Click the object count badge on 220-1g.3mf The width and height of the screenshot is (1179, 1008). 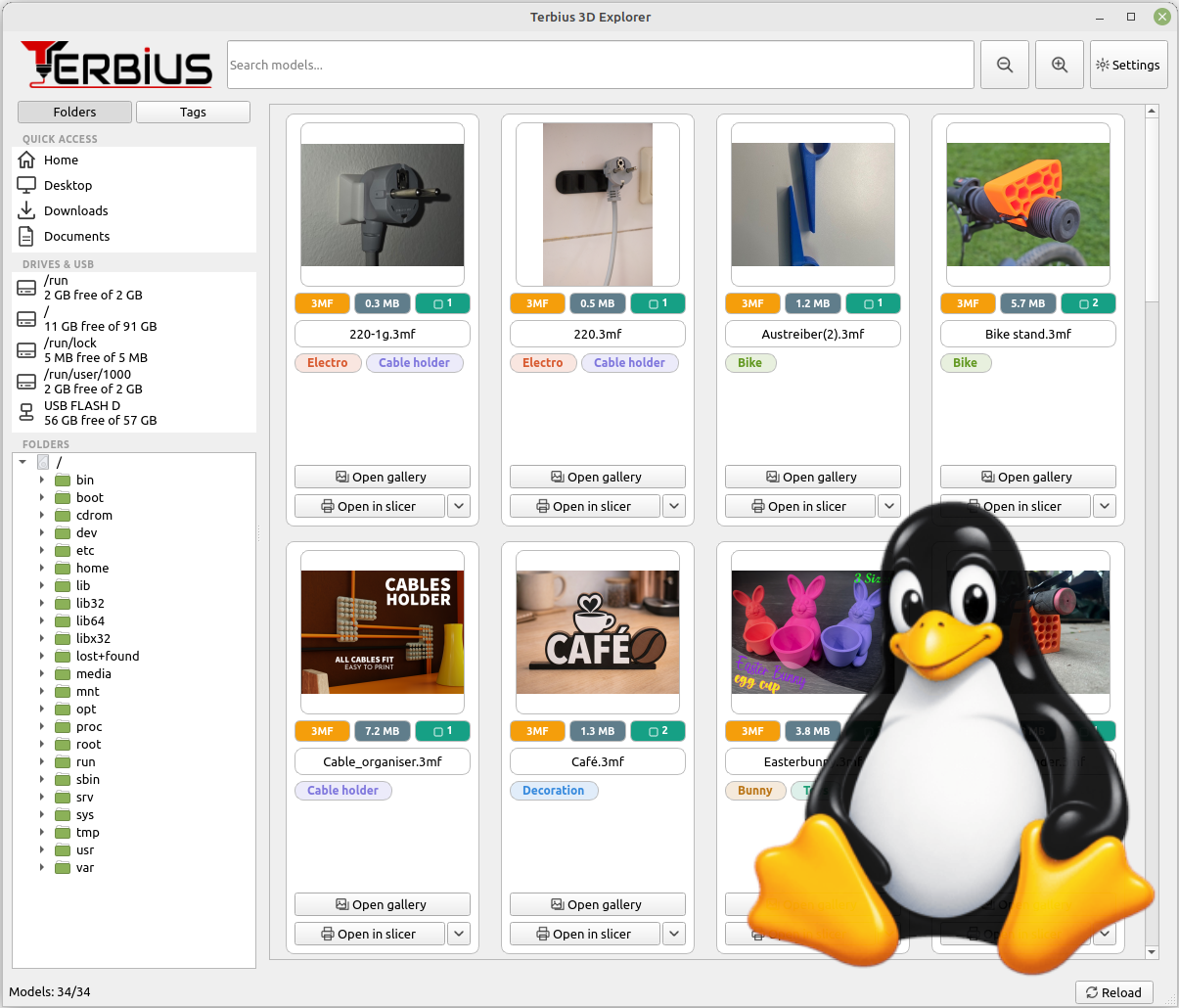pyautogui.click(x=442, y=303)
